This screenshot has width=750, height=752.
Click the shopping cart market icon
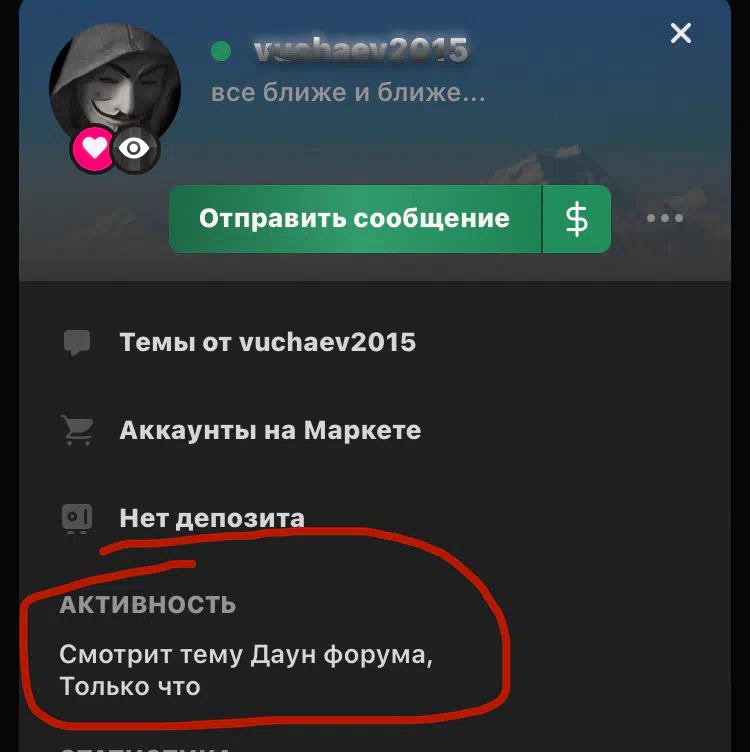click(x=77, y=430)
